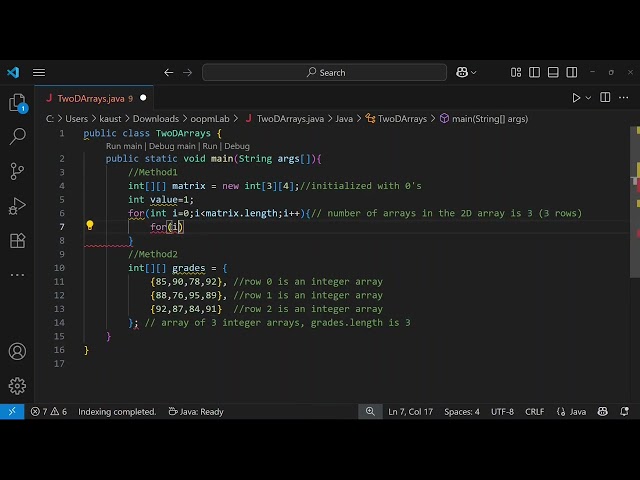Click the {85,90,78,92} array row
Screen dimensions: 640x480
[x=186, y=282]
